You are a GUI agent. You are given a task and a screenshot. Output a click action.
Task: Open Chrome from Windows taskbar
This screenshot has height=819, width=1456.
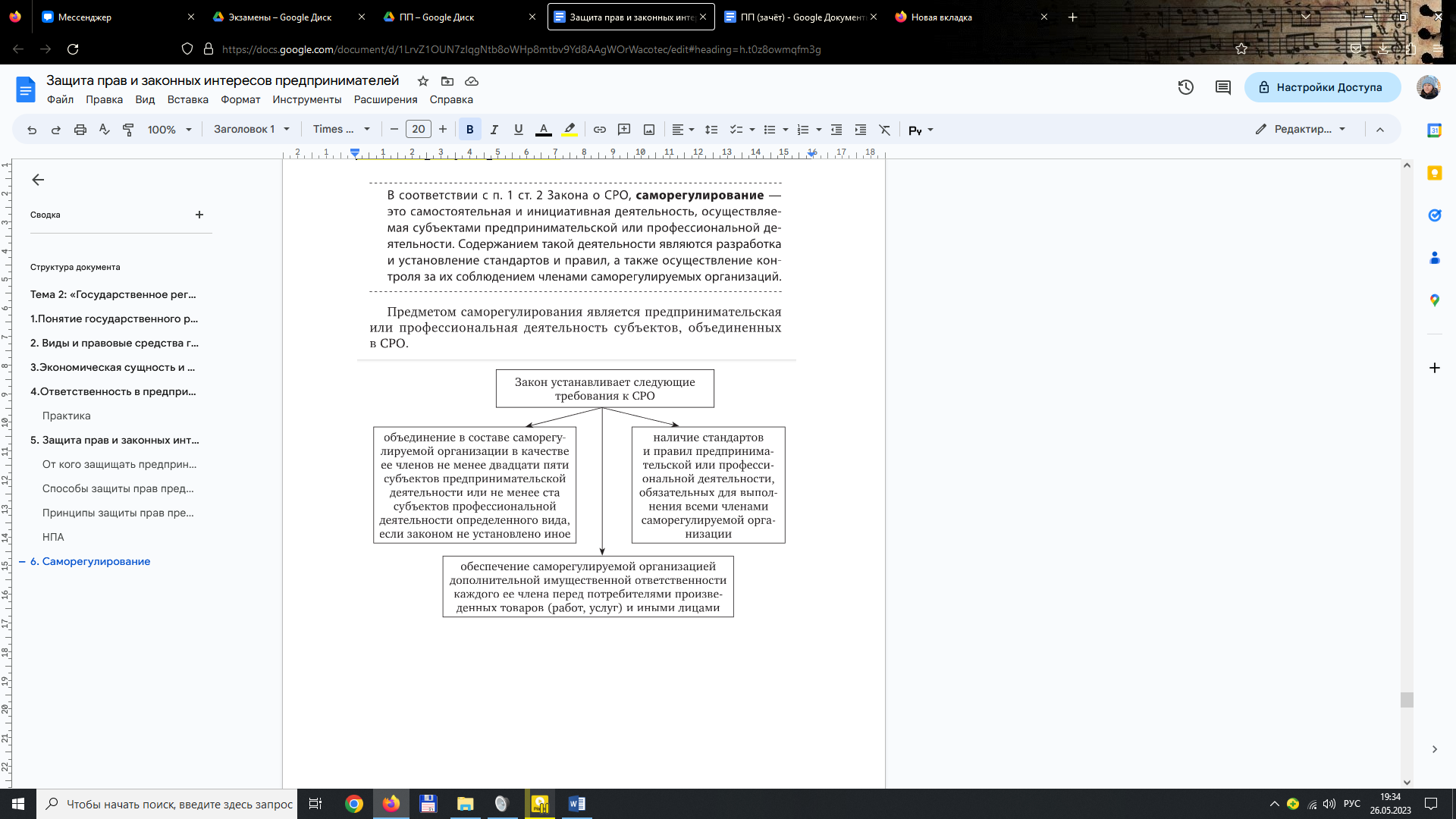coord(354,804)
